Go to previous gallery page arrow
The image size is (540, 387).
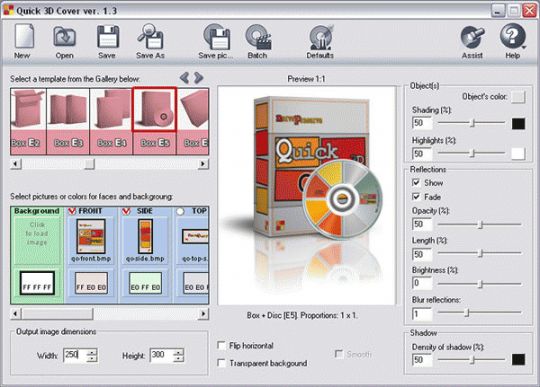pyautogui.click(x=185, y=78)
